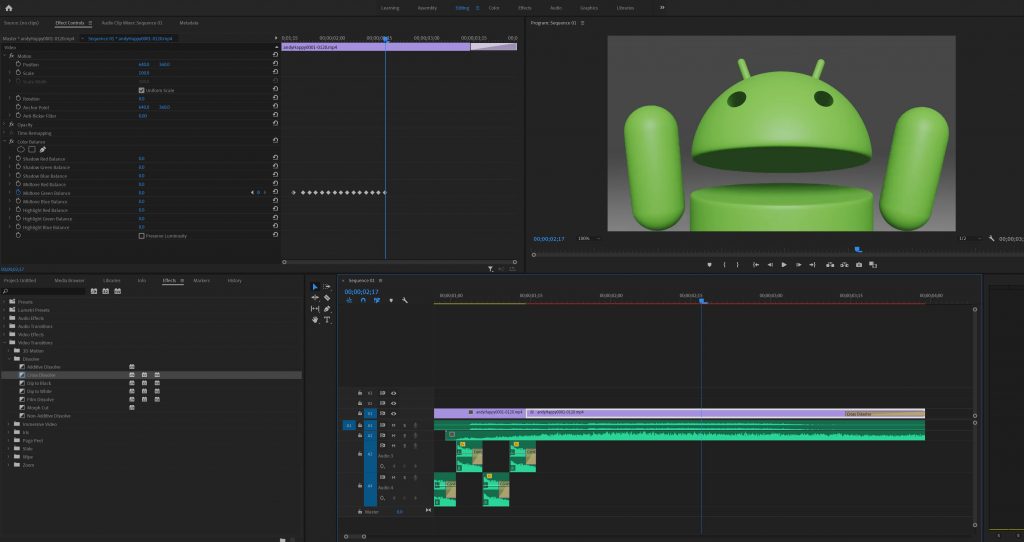Go to the Home screen icon

coord(8,8)
